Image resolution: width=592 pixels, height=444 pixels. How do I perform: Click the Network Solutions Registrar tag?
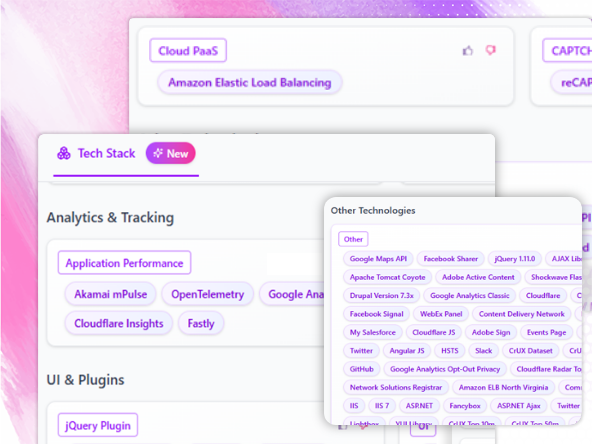396,387
